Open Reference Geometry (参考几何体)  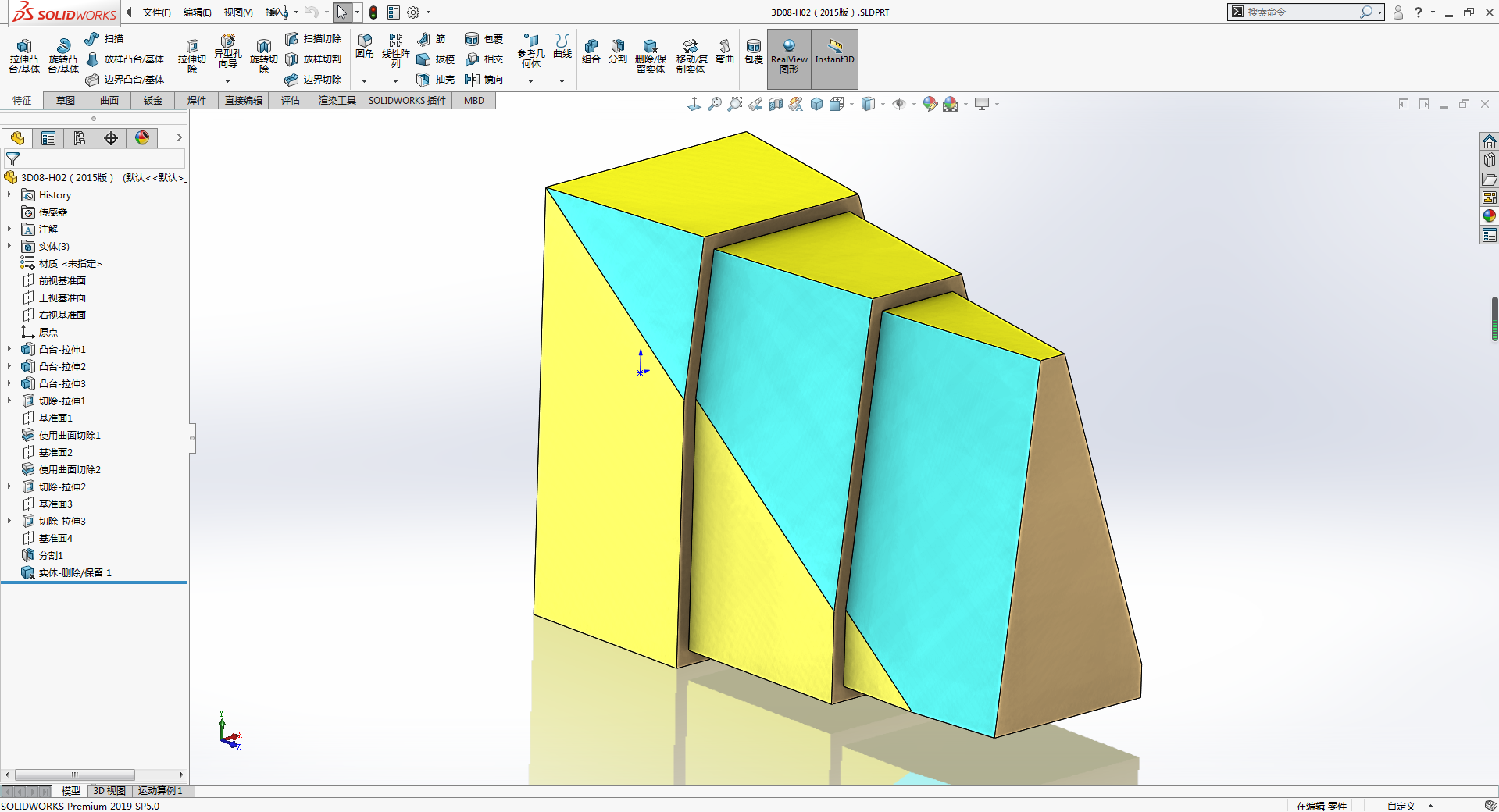tap(531, 51)
